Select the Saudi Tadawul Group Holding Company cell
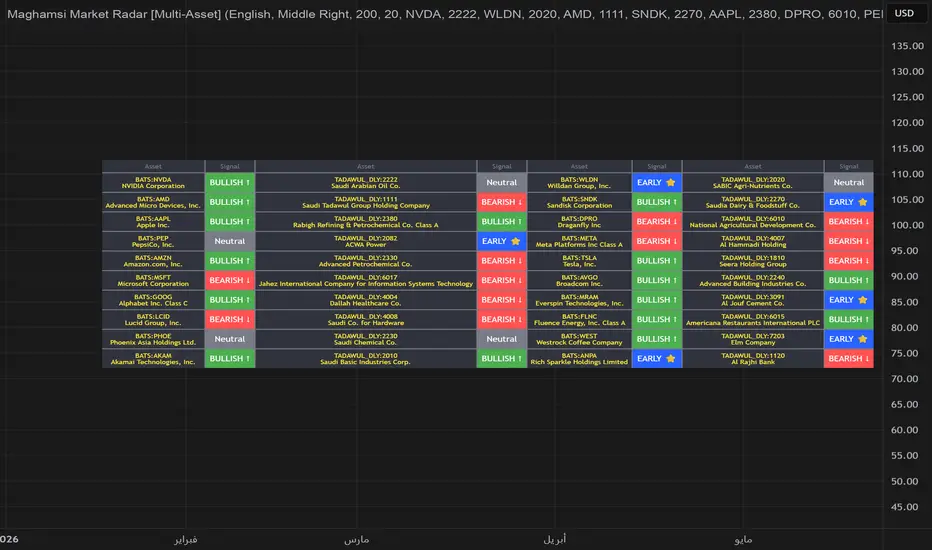932x550 pixels. [x=366, y=202]
